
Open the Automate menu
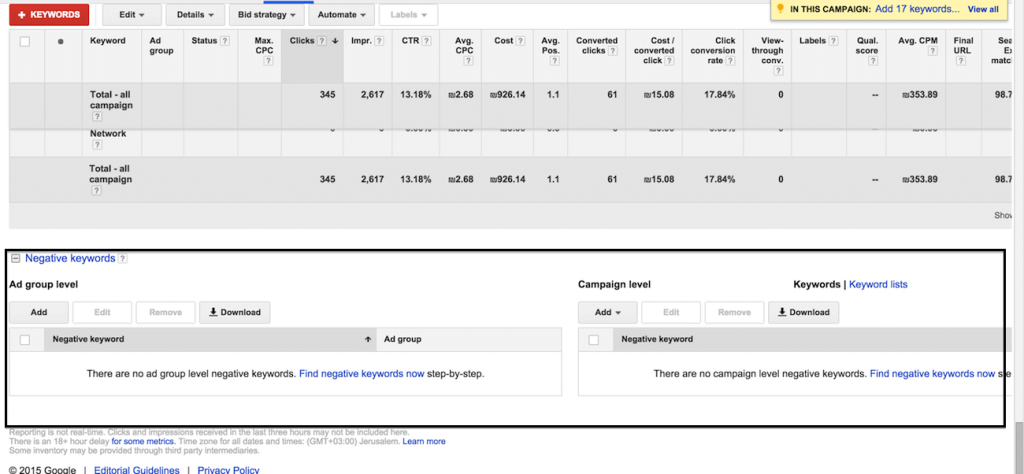(342, 14)
